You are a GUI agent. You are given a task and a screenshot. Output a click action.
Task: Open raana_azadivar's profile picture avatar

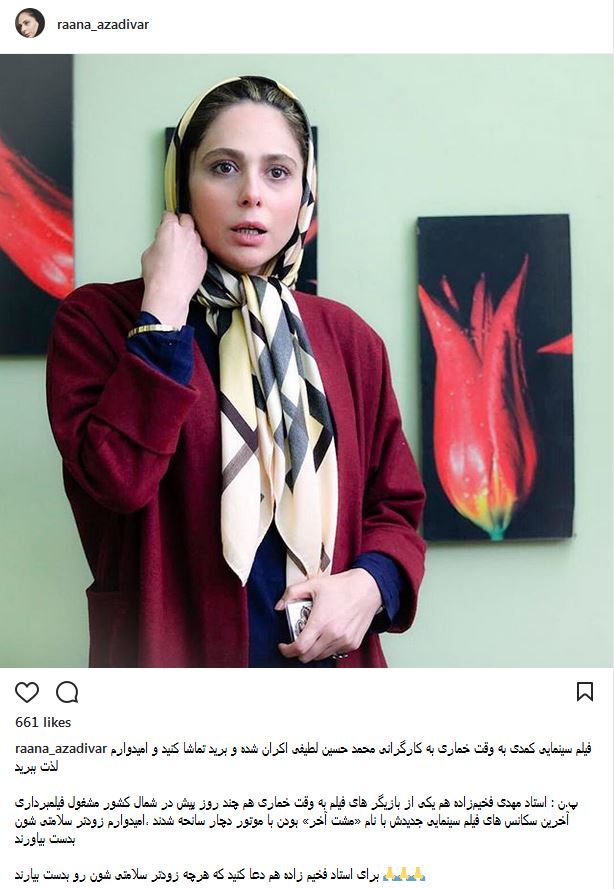point(29,23)
